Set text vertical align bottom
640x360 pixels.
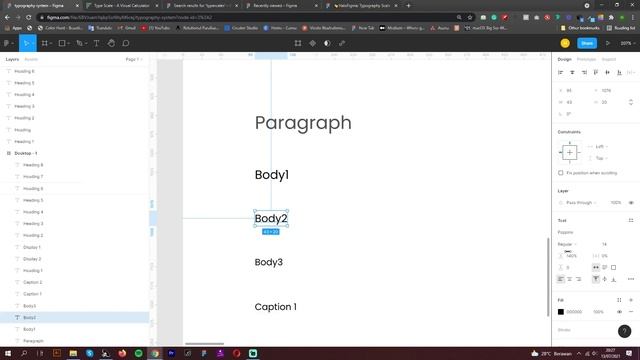[613, 279]
